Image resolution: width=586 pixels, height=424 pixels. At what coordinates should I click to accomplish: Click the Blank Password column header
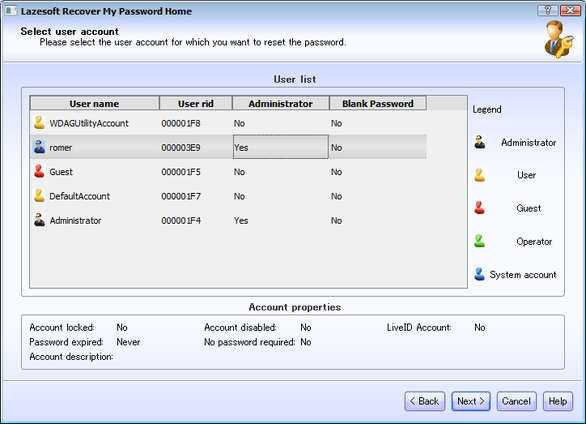[x=378, y=103]
